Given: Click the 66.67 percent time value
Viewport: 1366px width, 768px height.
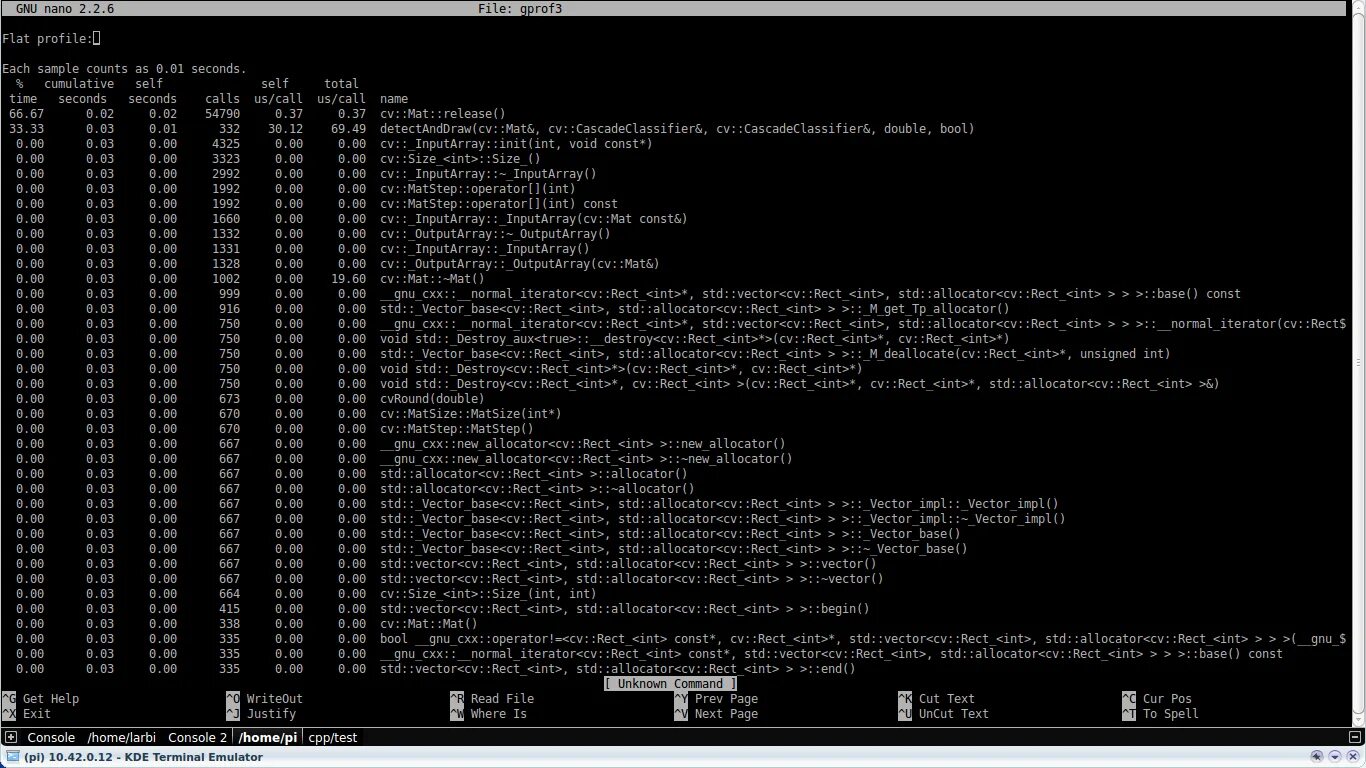Looking at the screenshot, I should [x=26, y=114].
